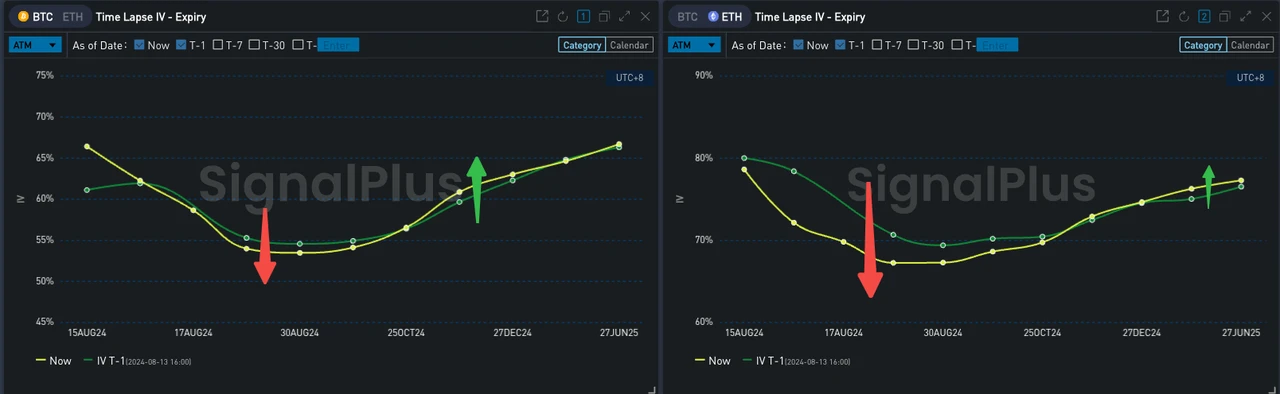Select the Category tab in the ETH panel
The image size is (1280, 394).
[1202, 45]
